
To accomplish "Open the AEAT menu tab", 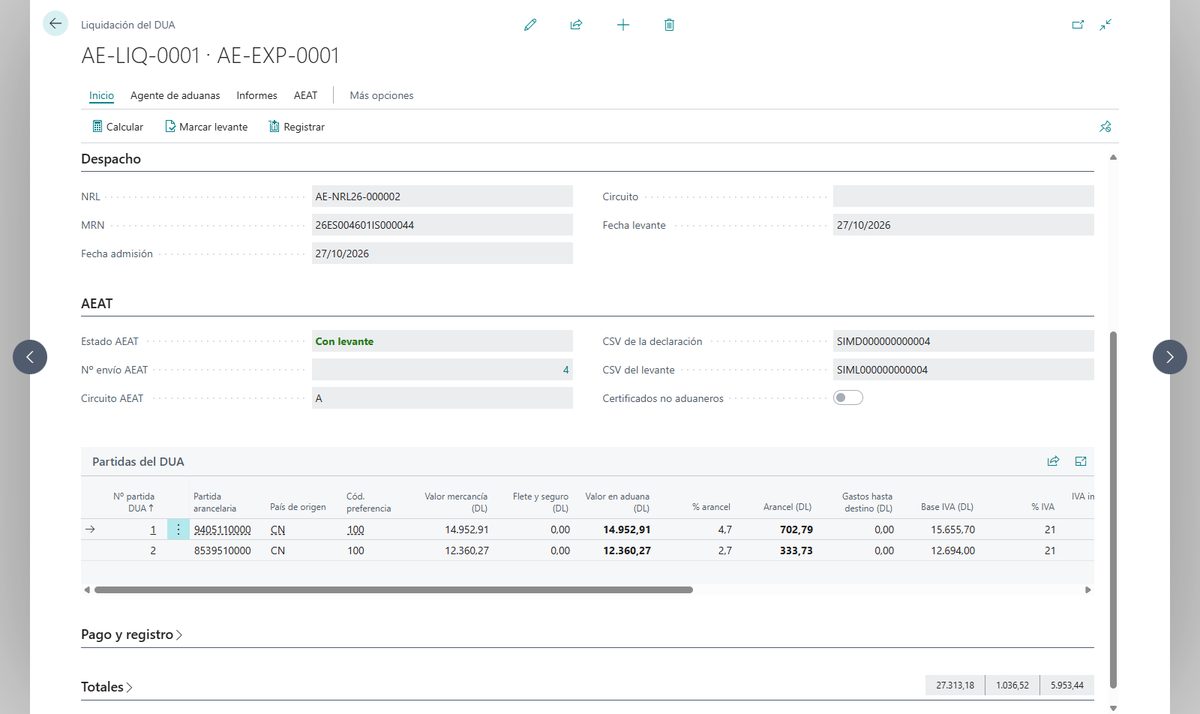I will pos(305,96).
